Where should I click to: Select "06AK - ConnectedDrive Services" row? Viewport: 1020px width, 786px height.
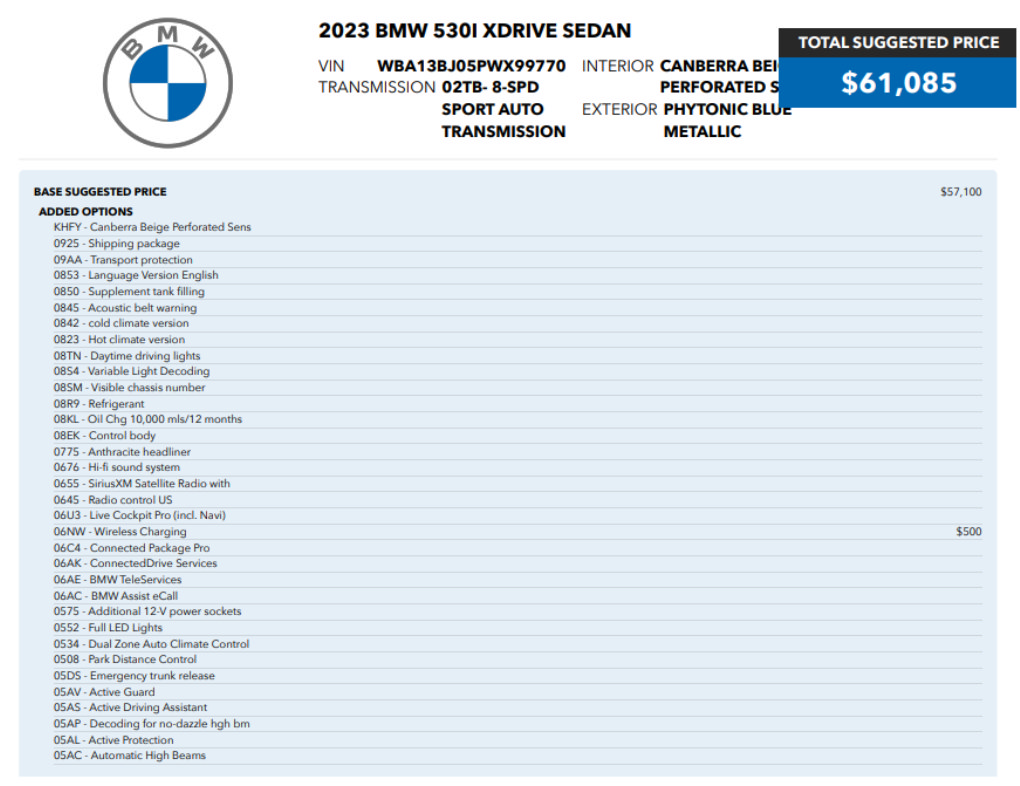pos(518,563)
